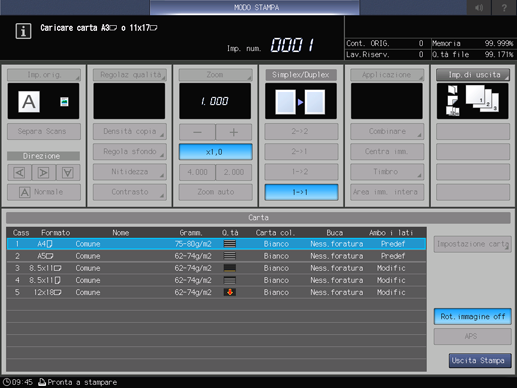Screen dimensions: 517x388
Task: Click the clock icon in the status bar
Action: 6,382
